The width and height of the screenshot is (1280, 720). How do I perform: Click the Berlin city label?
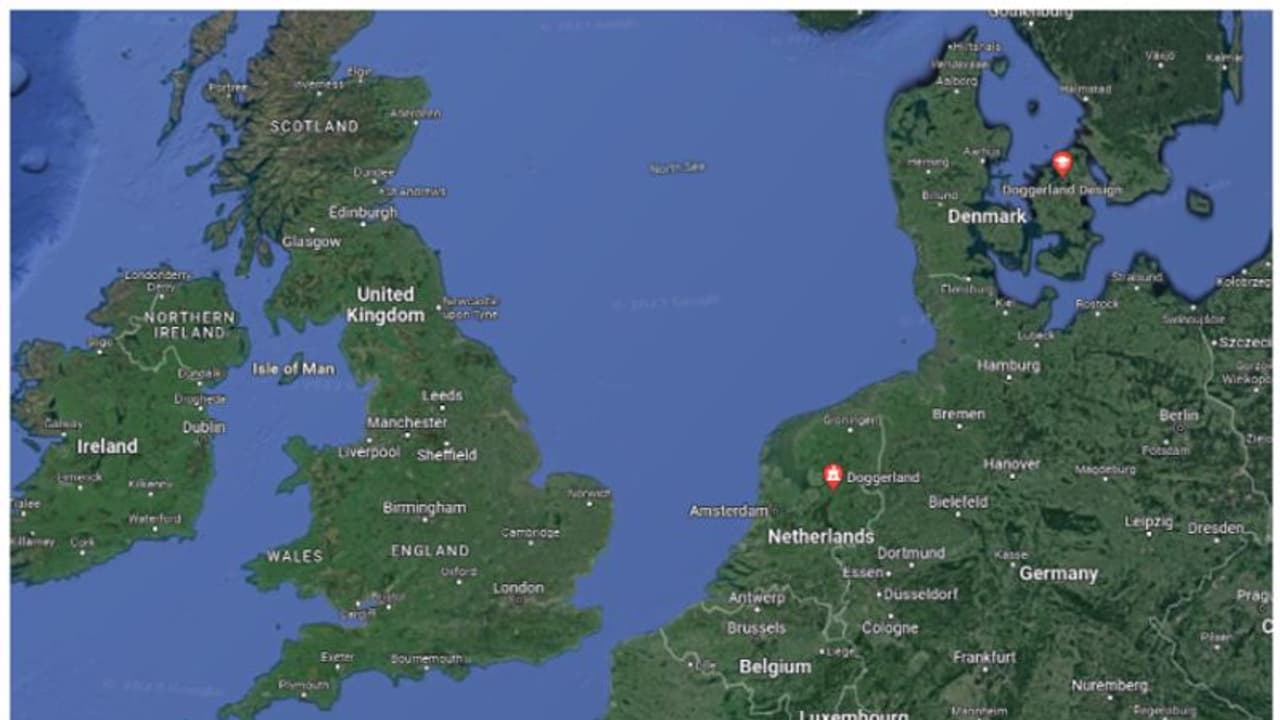pyautogui.click(x=1179, y=415)
